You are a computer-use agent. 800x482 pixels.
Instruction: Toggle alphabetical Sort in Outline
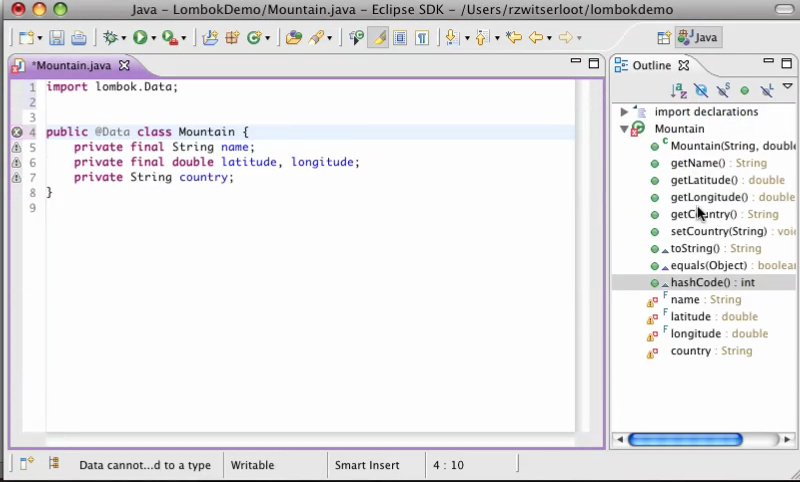click(679, 91)
